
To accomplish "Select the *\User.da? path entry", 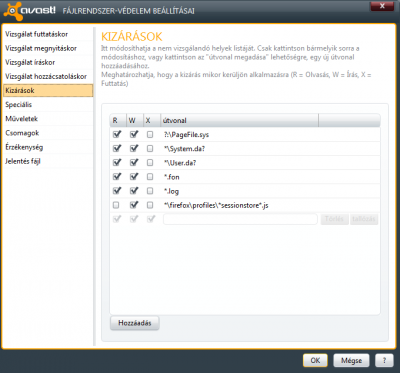I will point(180,163).
